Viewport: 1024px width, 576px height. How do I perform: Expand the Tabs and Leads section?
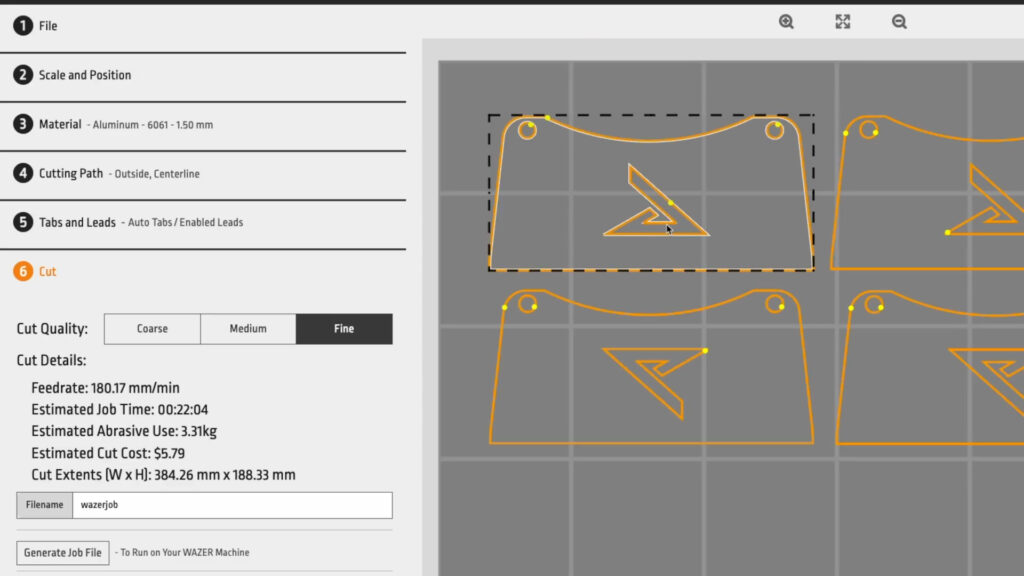(x=77, y=222)
